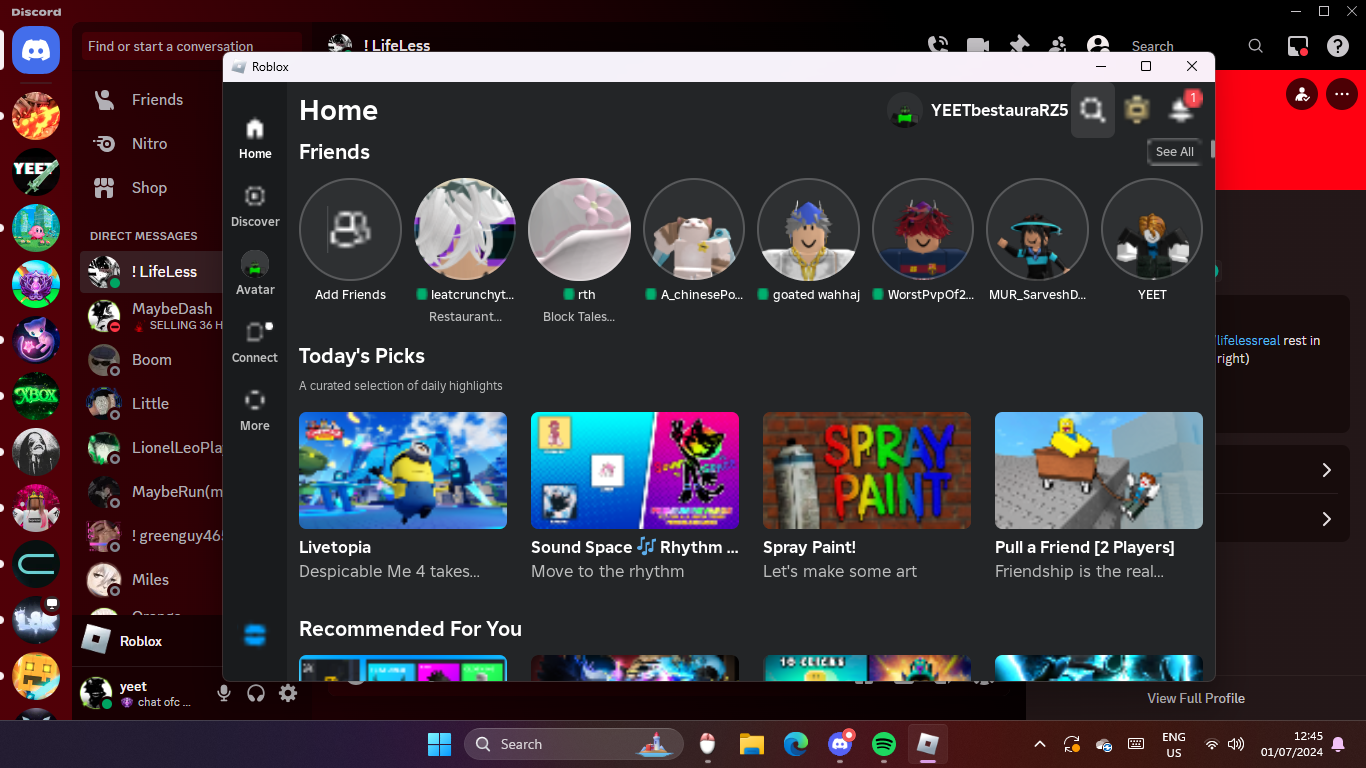This screenshot has width=1366, height=768.
Task: Open Discord Help question mark icon
Action: pyautogui.click(x=1338, y=46)
